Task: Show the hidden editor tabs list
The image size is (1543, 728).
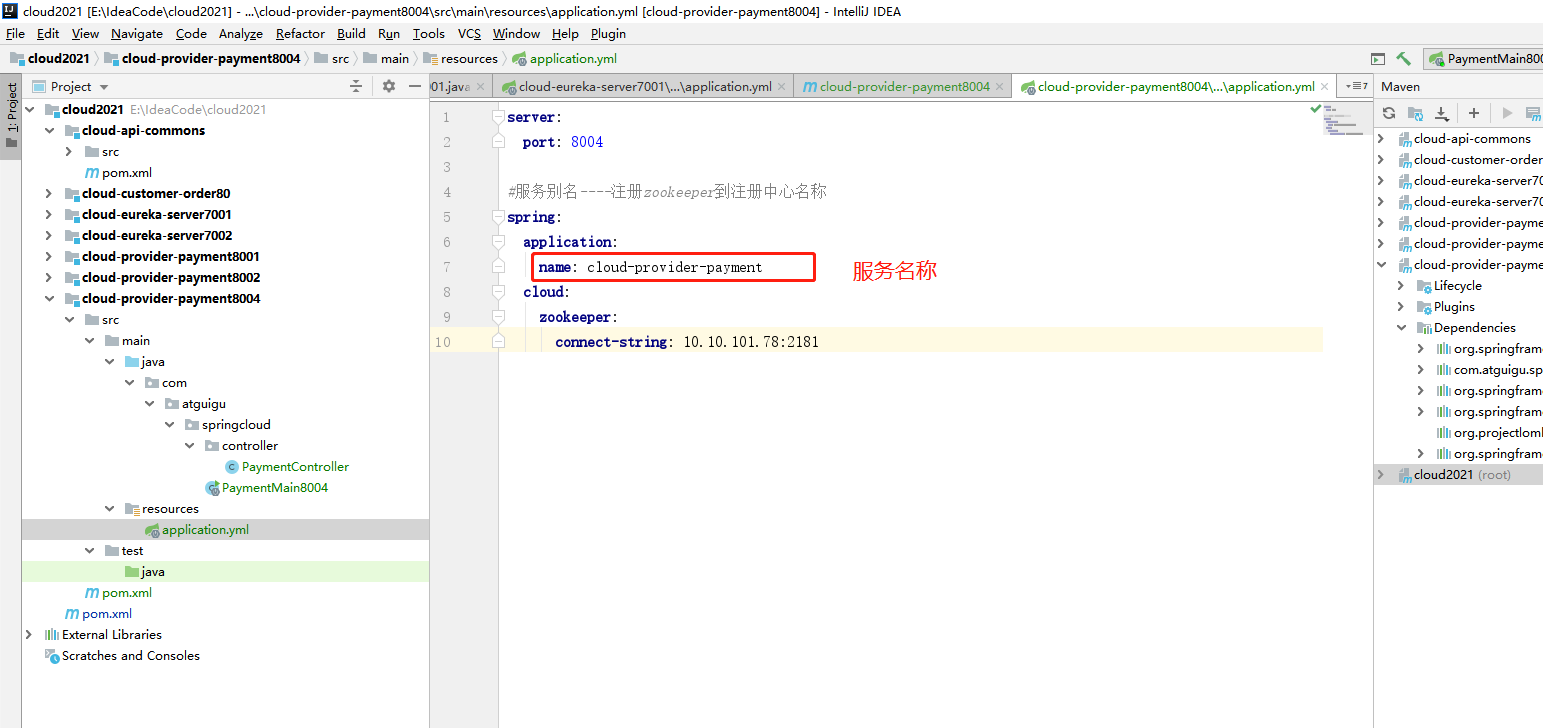Action: coord(1356,86)
